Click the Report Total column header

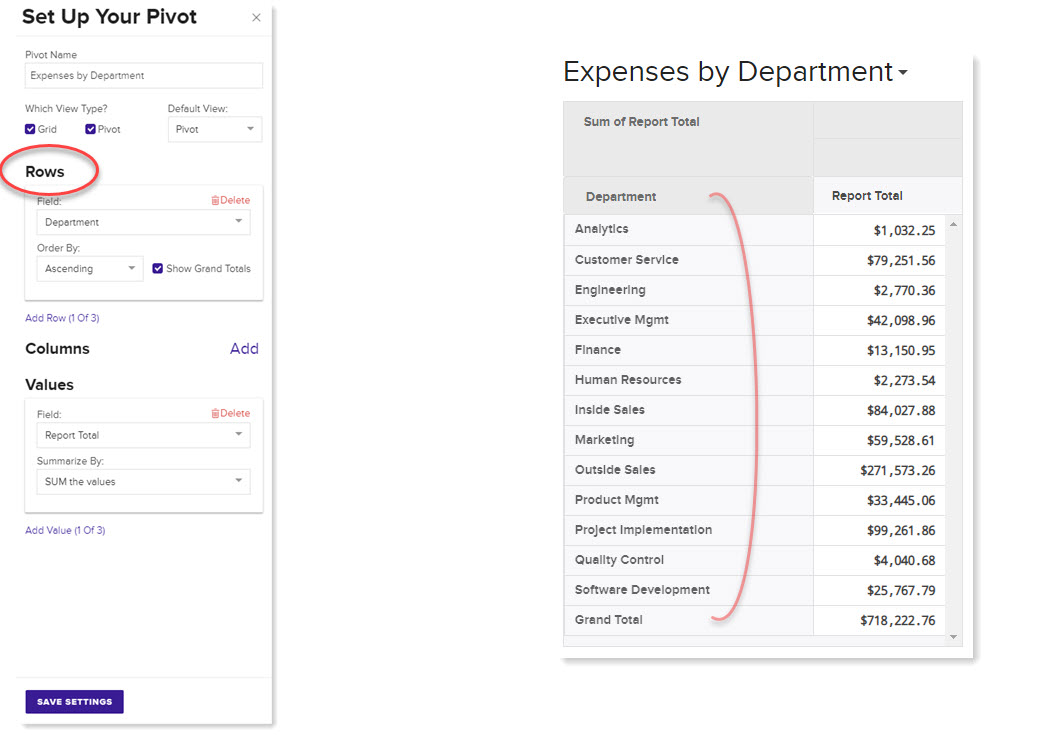(866, 195)
